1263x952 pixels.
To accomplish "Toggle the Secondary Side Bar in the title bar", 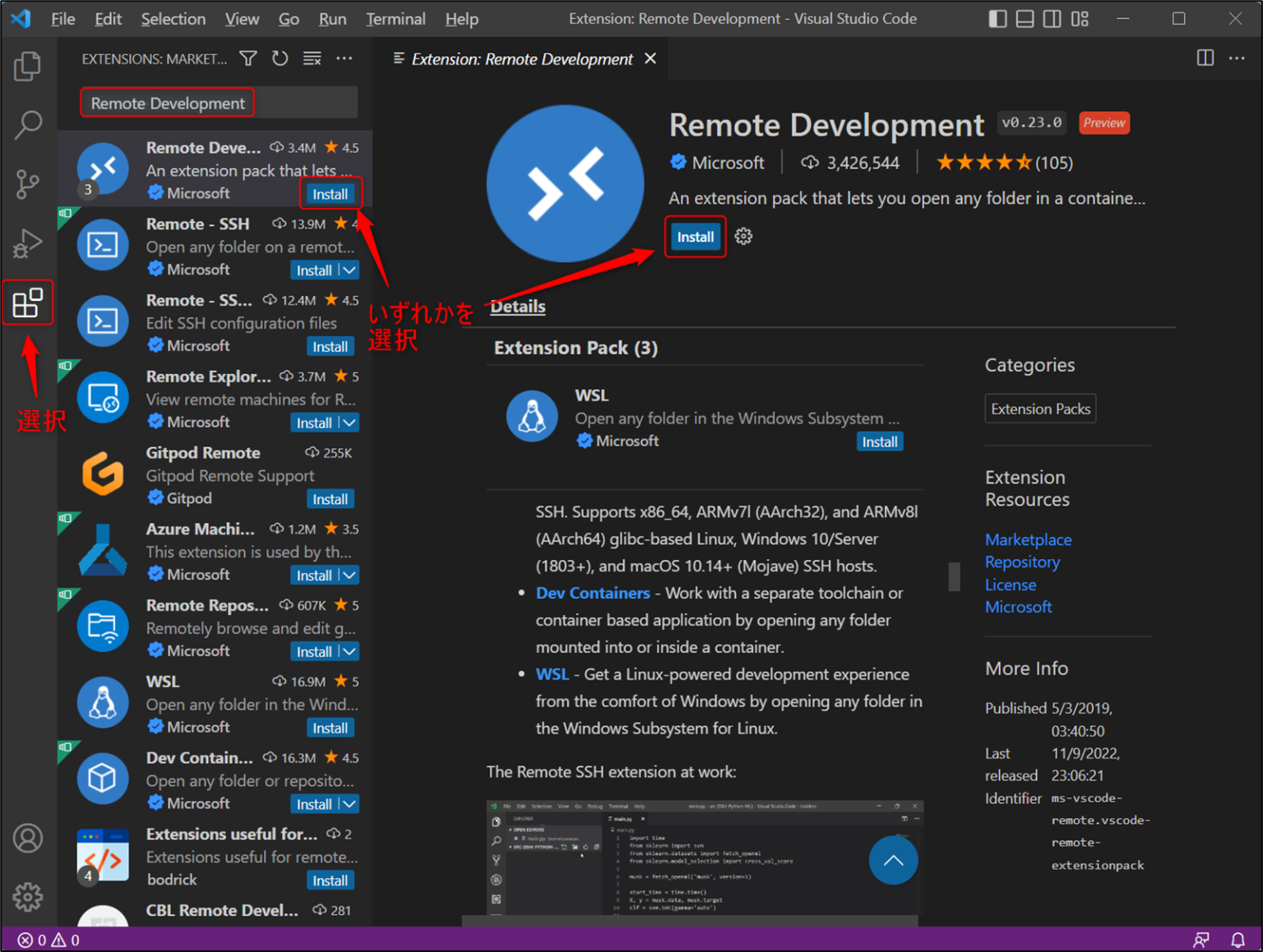I will point(1052,18).
